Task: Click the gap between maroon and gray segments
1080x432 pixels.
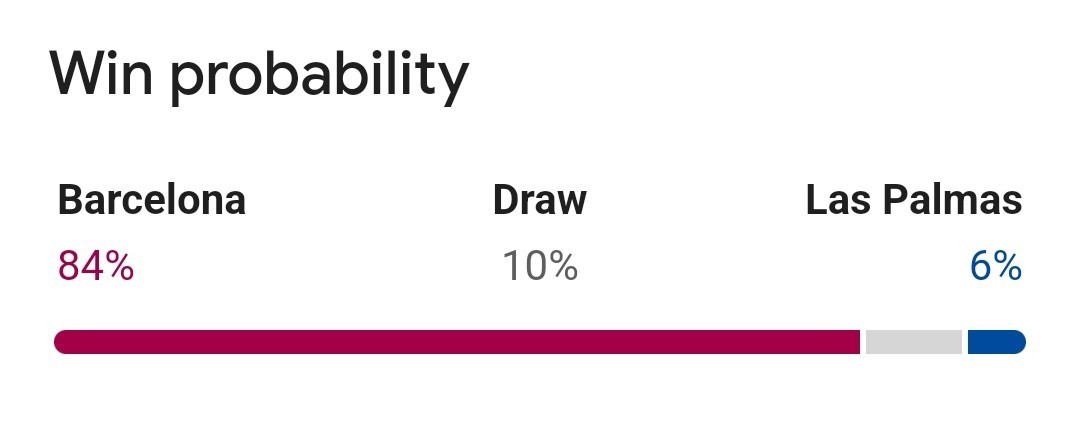Action: pos(863,342)
